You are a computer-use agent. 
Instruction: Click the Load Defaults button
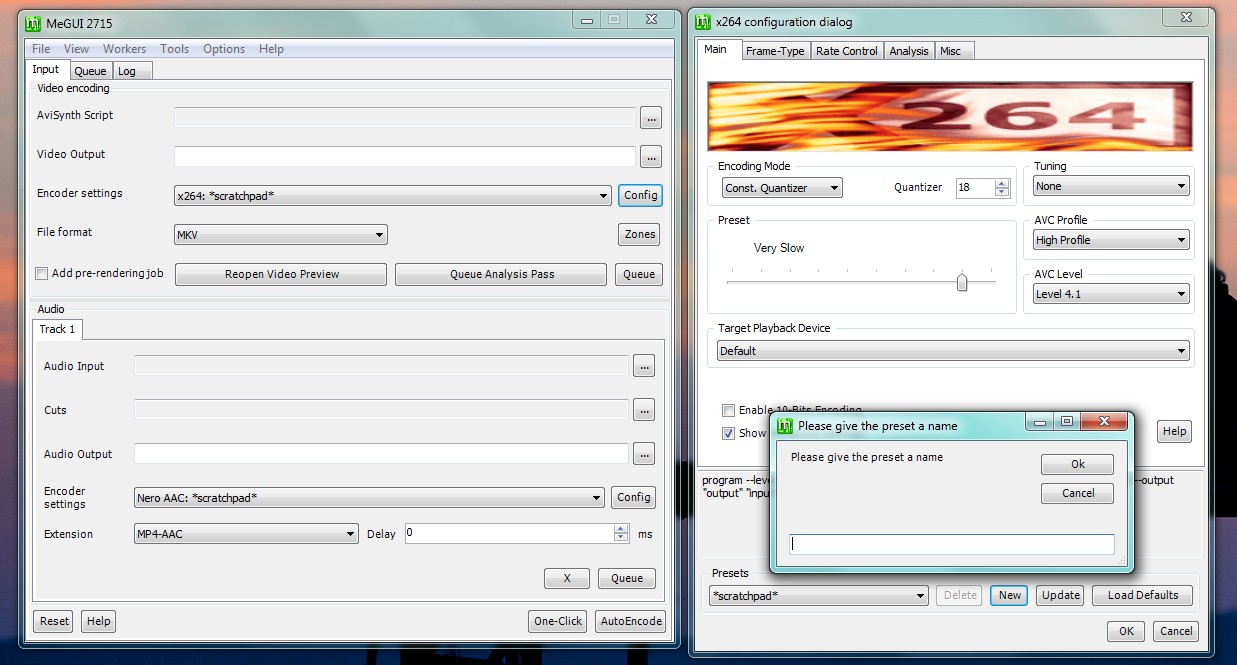pos(1143,595)
